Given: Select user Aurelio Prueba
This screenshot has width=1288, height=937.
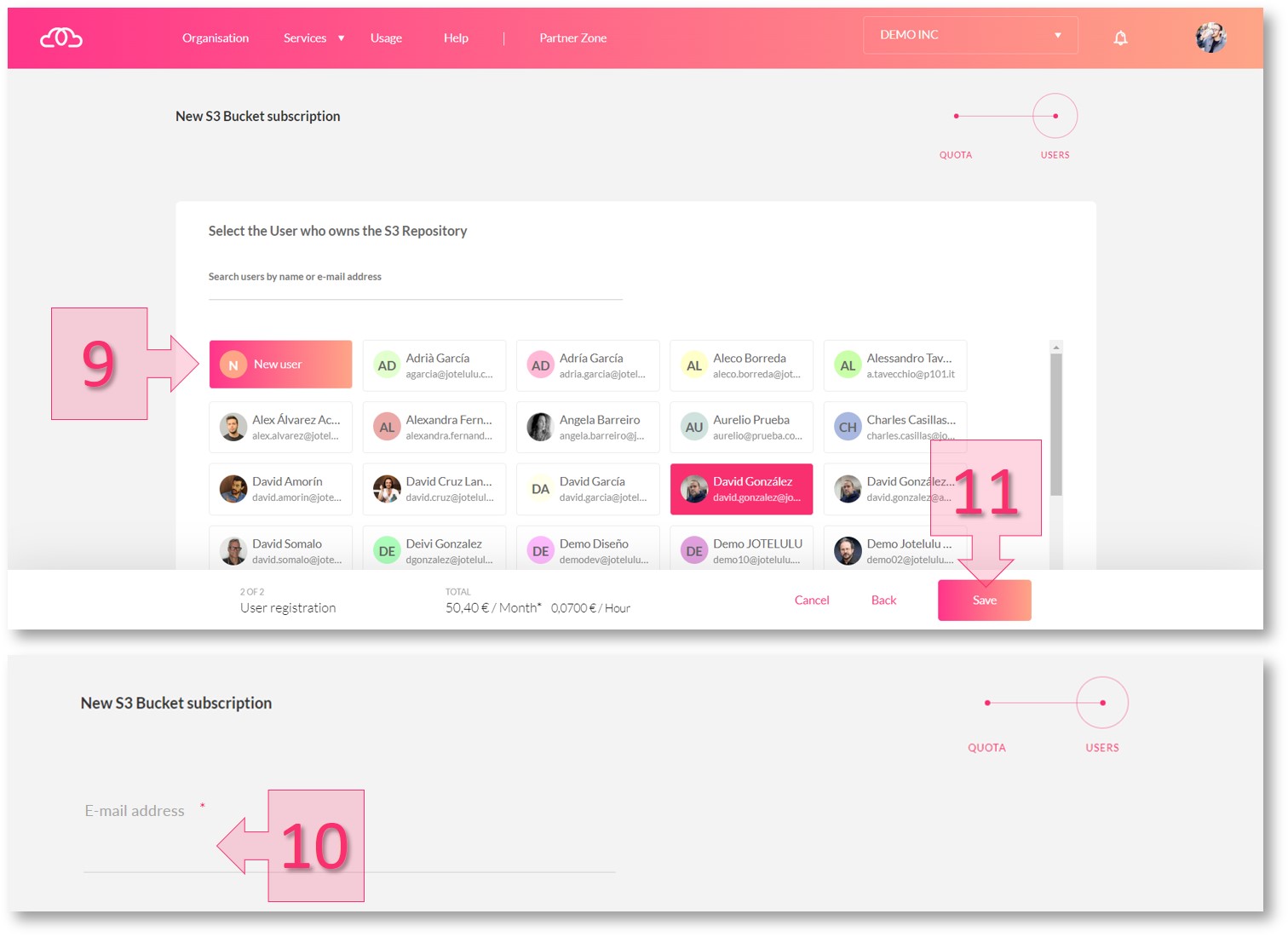Looking at the screenshot, I should tap(740, 427).
